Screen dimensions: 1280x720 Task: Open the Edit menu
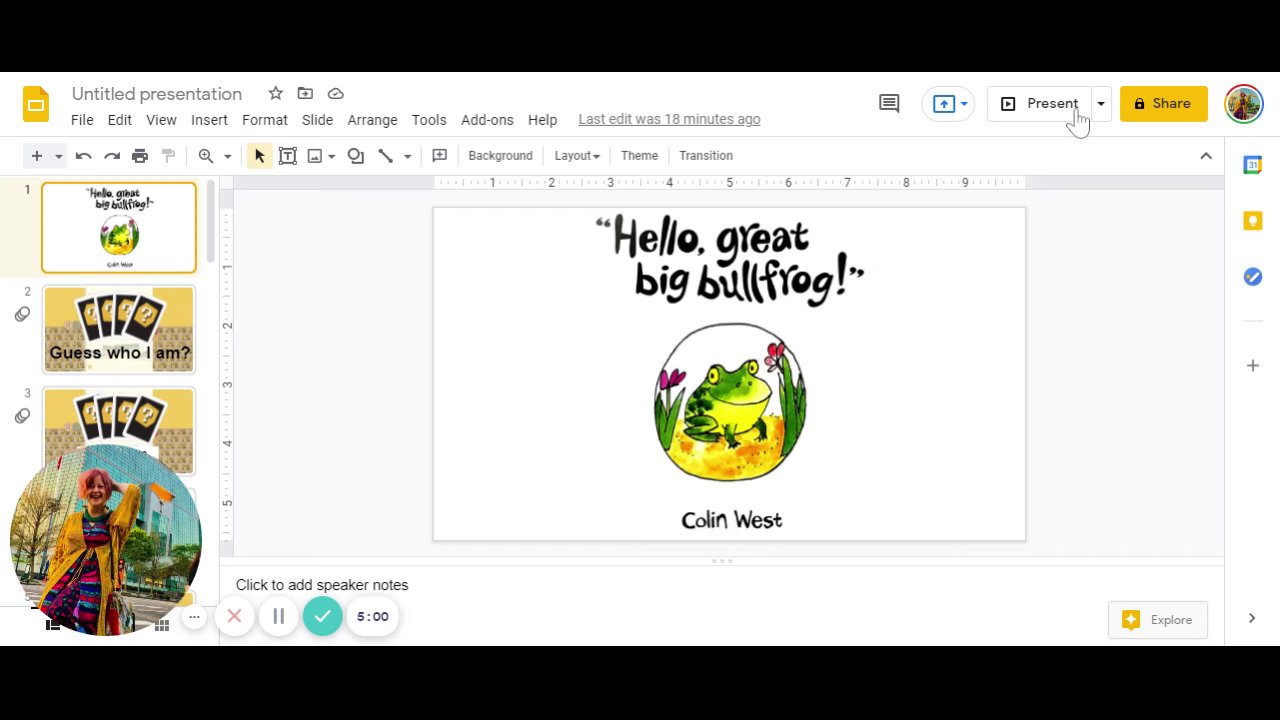click(120, 119)
